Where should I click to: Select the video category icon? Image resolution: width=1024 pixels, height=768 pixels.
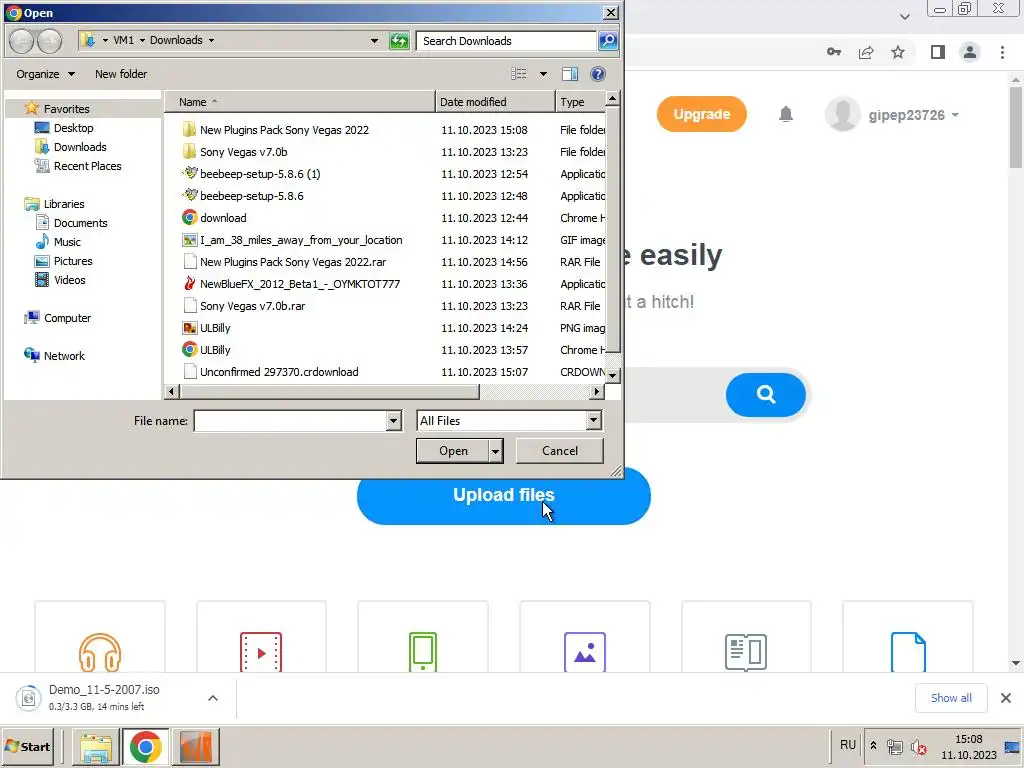[x=261, y=652]
